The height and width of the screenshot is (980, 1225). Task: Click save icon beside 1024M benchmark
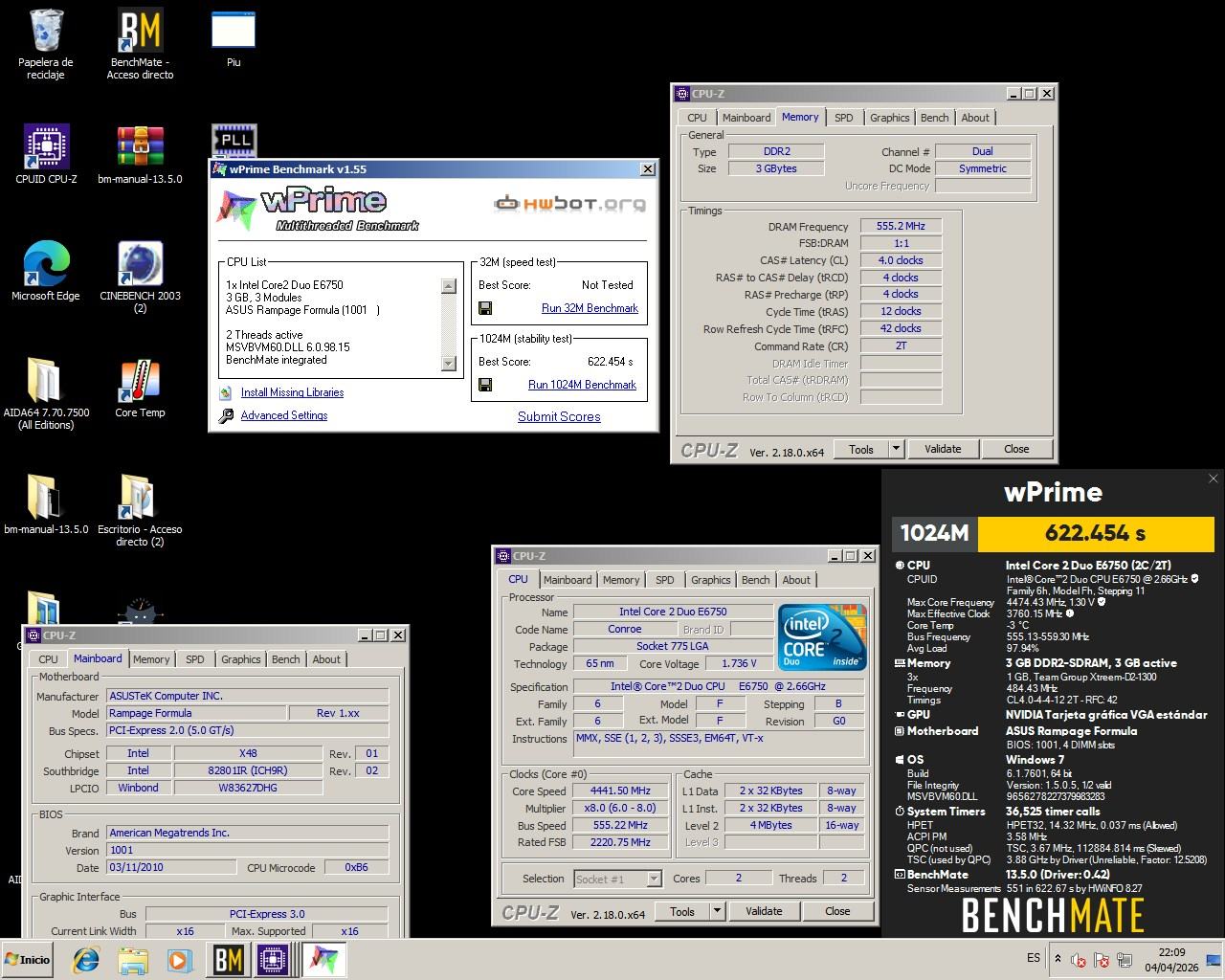click(485, 385)
